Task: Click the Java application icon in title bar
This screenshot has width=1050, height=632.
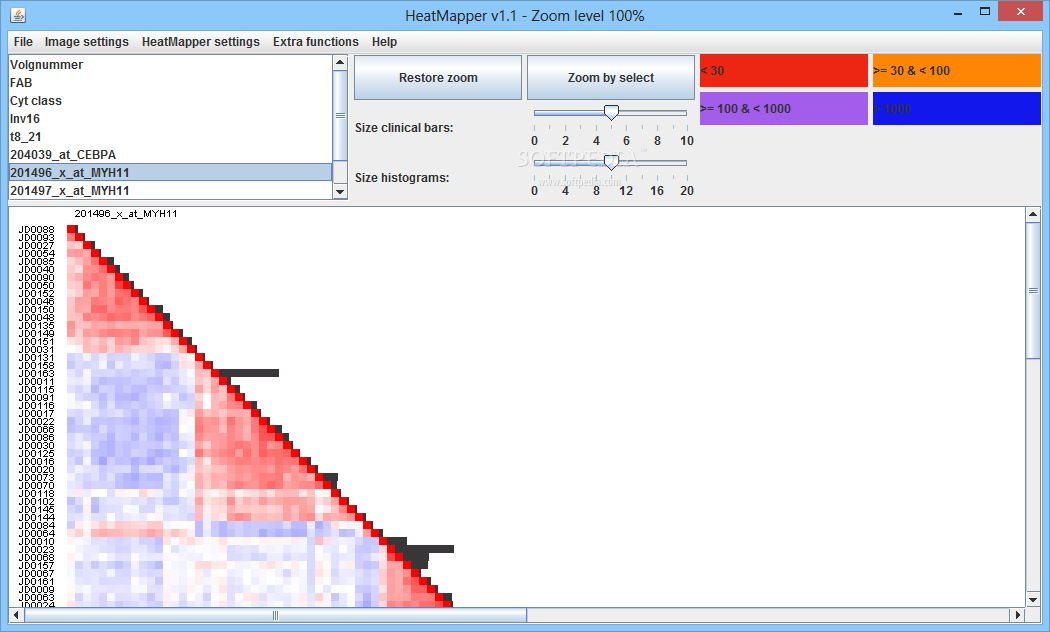Action: pos(18,15)
